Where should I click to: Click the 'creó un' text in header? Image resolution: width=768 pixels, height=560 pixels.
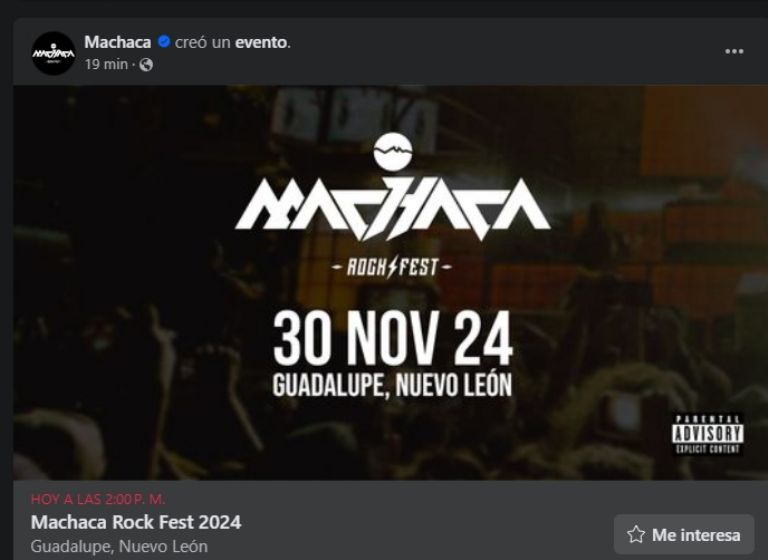pyautogui.click(x=202, y=42)
